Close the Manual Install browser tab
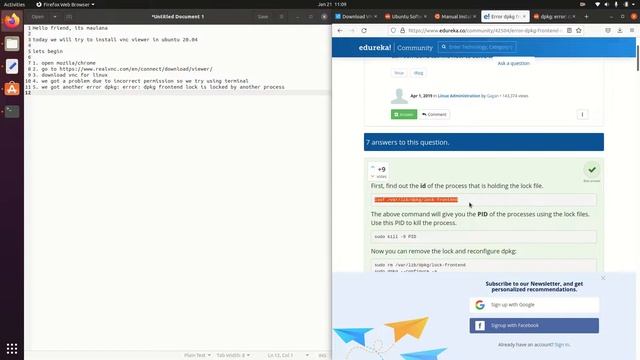The height and width of the screenshot is (360, 640). [x=474, y=17]
